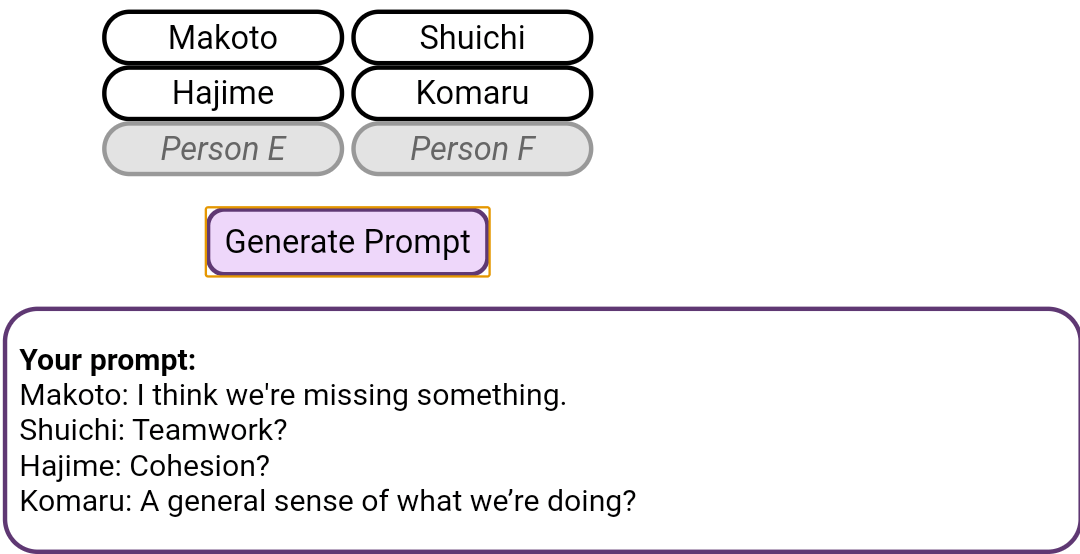Viewport: 1080px width, 554px height.
Task: Click the "Your prompt:" heading
Action: pos(108,360)
